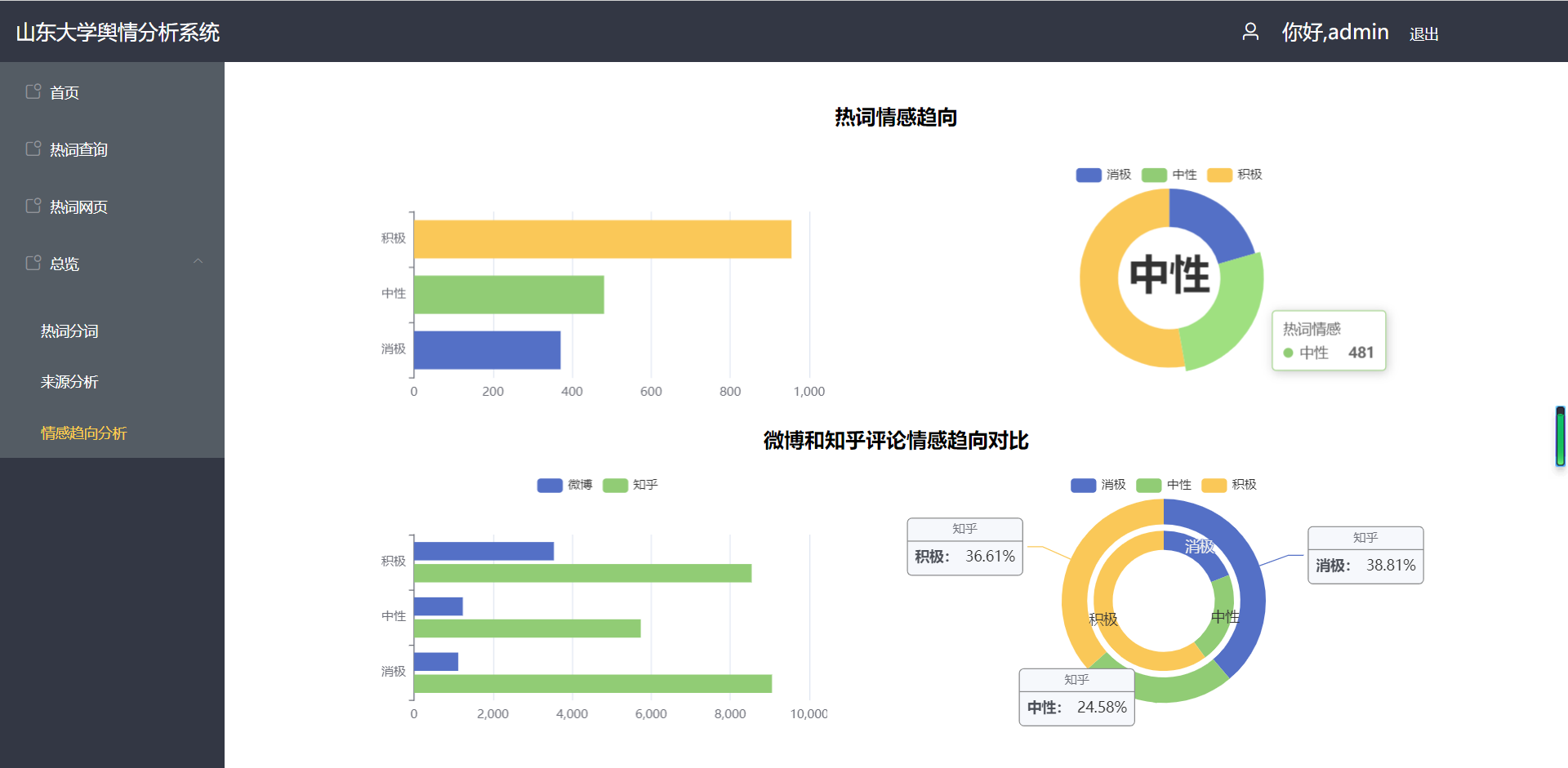The image size is (1568, 768).
Task: Click the 知乎 消极 bar in comparison chart
Action: click(593, 684)
